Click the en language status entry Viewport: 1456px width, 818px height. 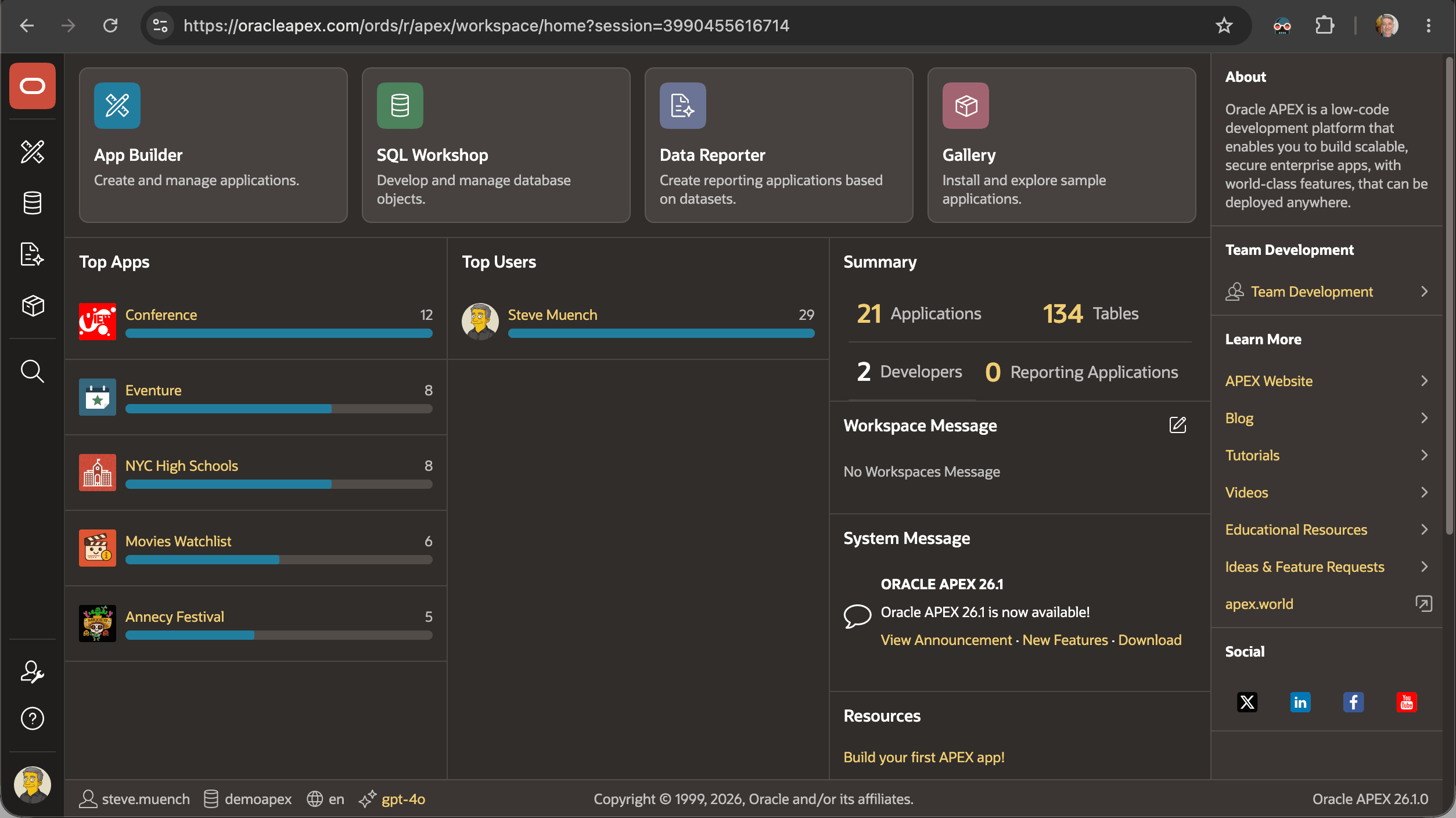pyautogui.click(x=325, y=799)
